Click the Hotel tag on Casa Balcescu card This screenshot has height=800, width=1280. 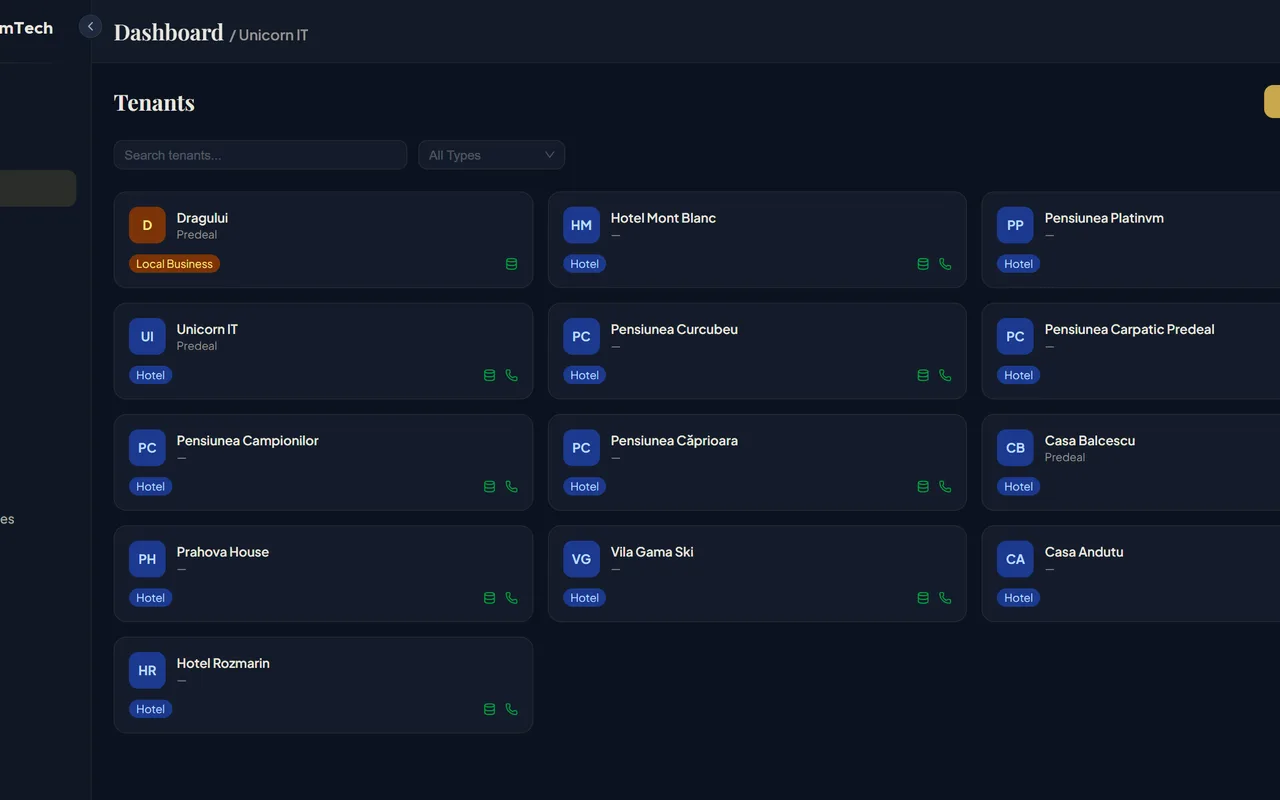[1018, 486]
